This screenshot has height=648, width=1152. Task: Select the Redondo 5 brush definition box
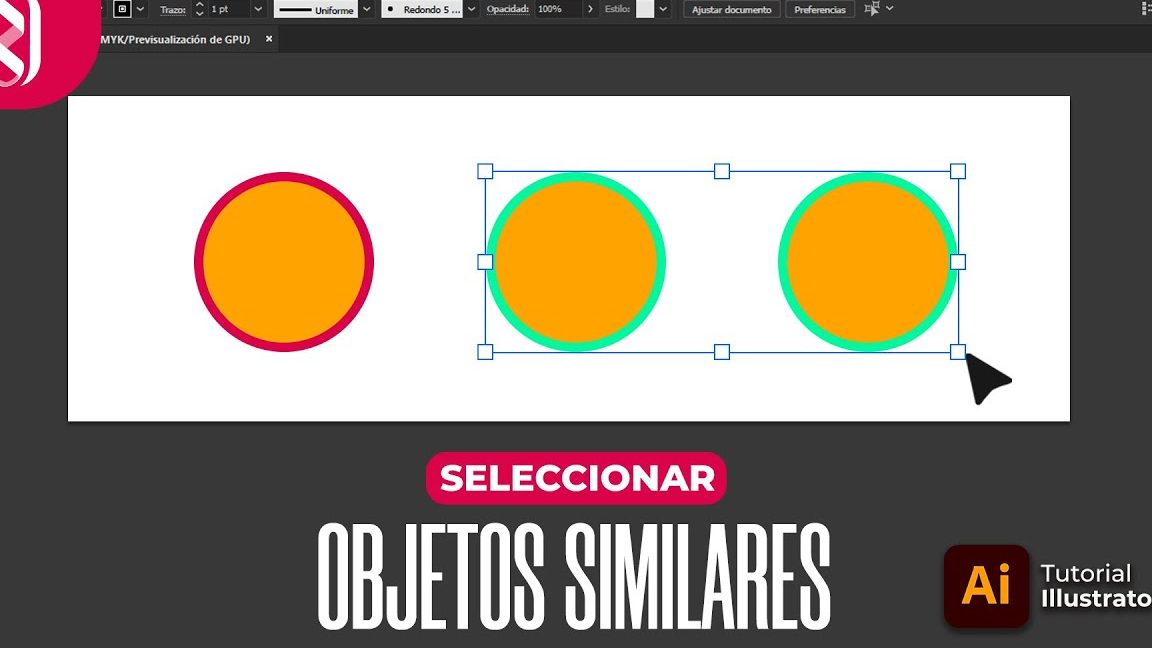tap(422, 9)
